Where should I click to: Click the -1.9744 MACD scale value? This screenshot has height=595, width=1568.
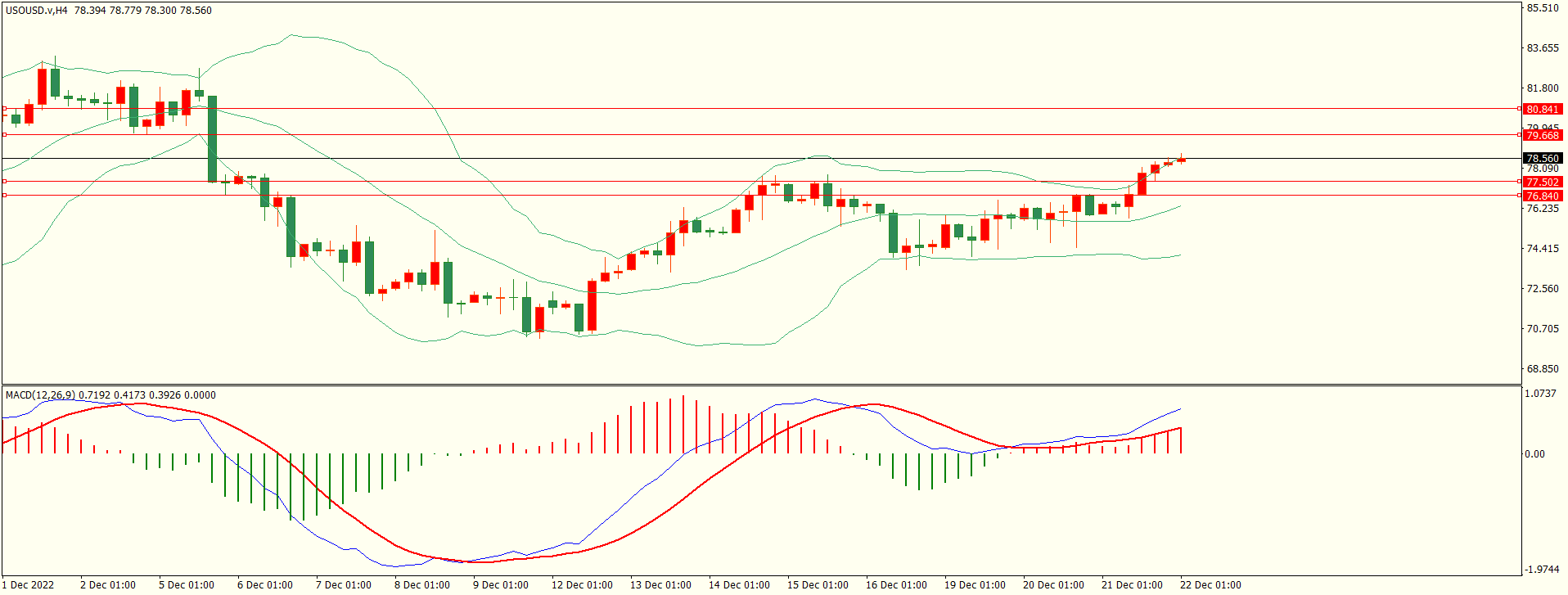click(1540, 570)
